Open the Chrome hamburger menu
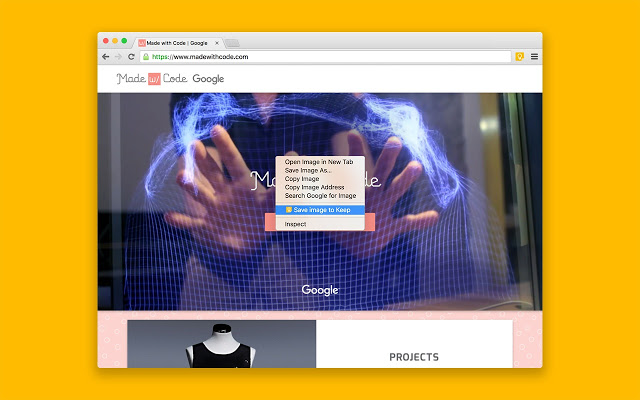Image resolution: width=640 pixels, height=400 pixels. (x=534, y=57)
